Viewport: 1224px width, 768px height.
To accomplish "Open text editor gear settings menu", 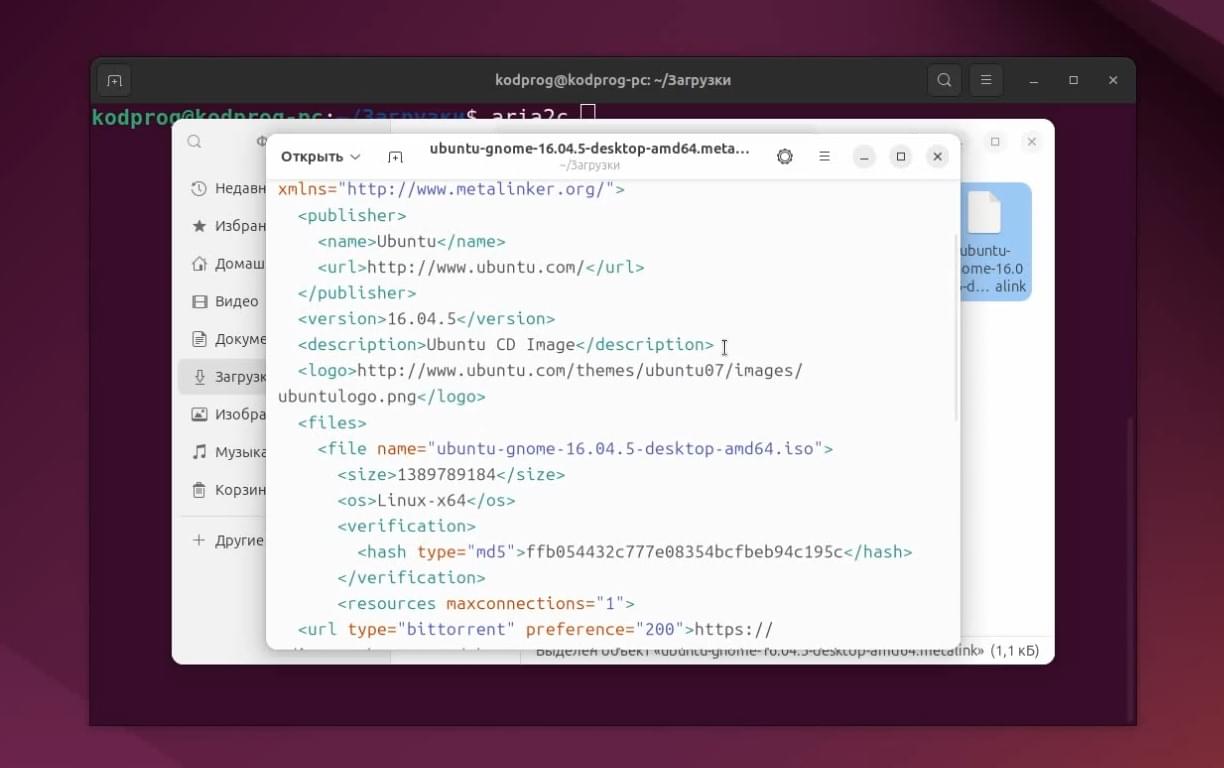I will click(x=785, y=157).
